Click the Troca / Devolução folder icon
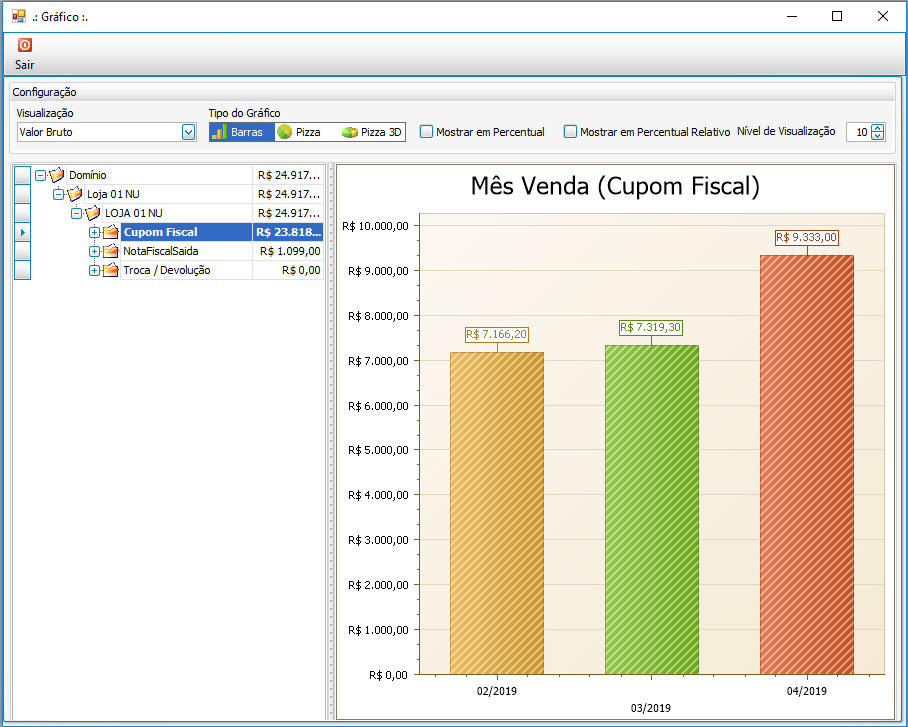908x727 pixels. coord(110,271)
